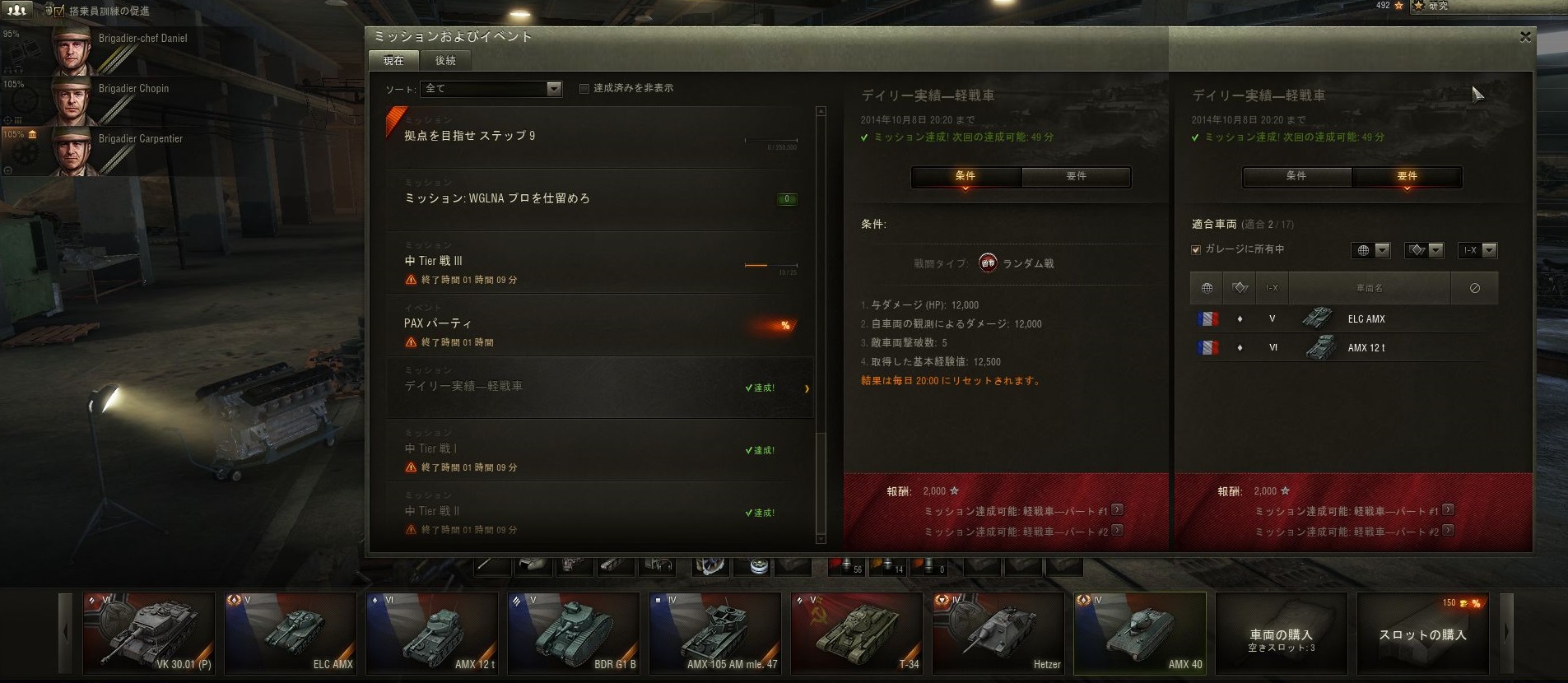Toggle ガレージに所有中 checkbox
The width and height of the screenshot is (1568, 683).
[x=1196, y=249]
